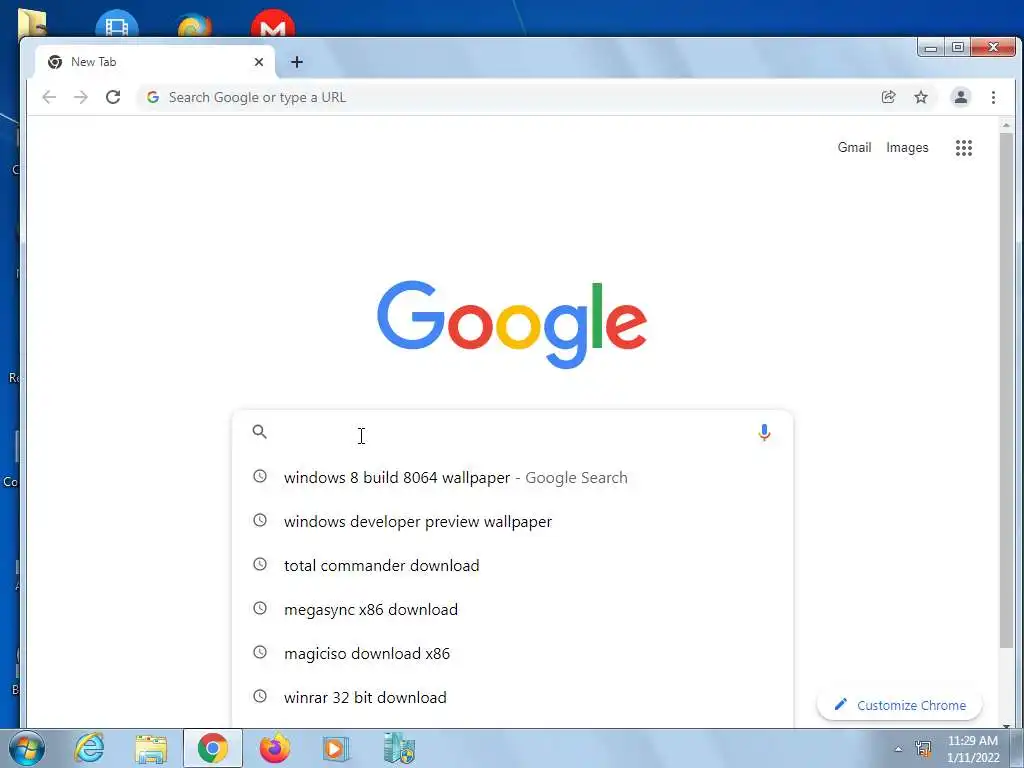This screenshot has width=1024, height=768.
Task: Select suggestion magiciso download x86
Action: tap(513, 653)
